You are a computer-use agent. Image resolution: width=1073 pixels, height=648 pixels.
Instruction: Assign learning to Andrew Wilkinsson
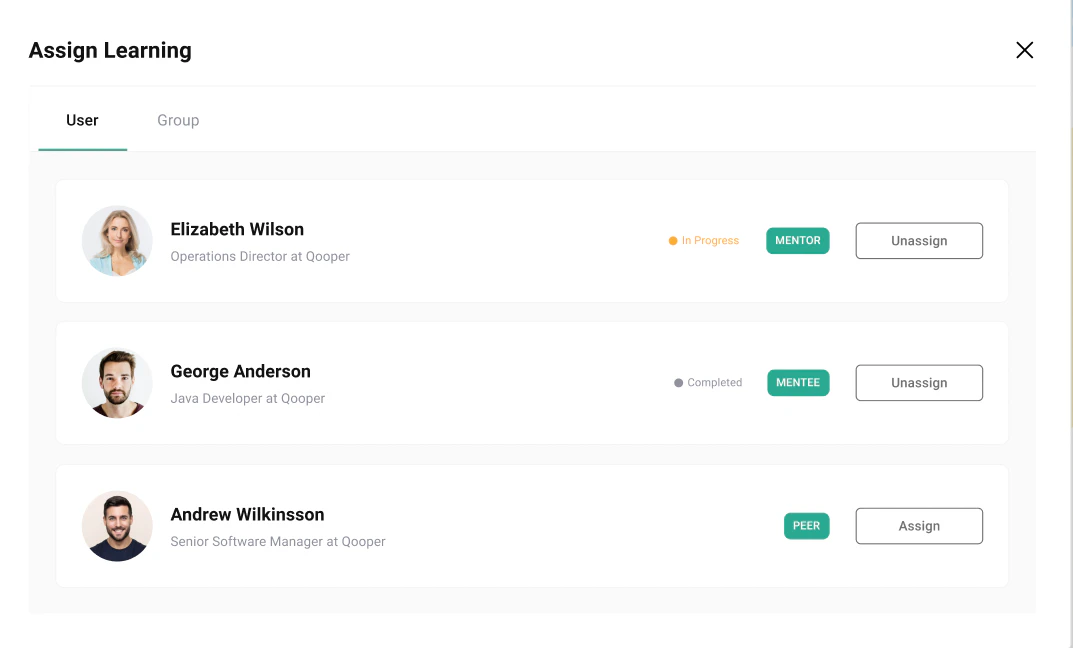[918, 525]
